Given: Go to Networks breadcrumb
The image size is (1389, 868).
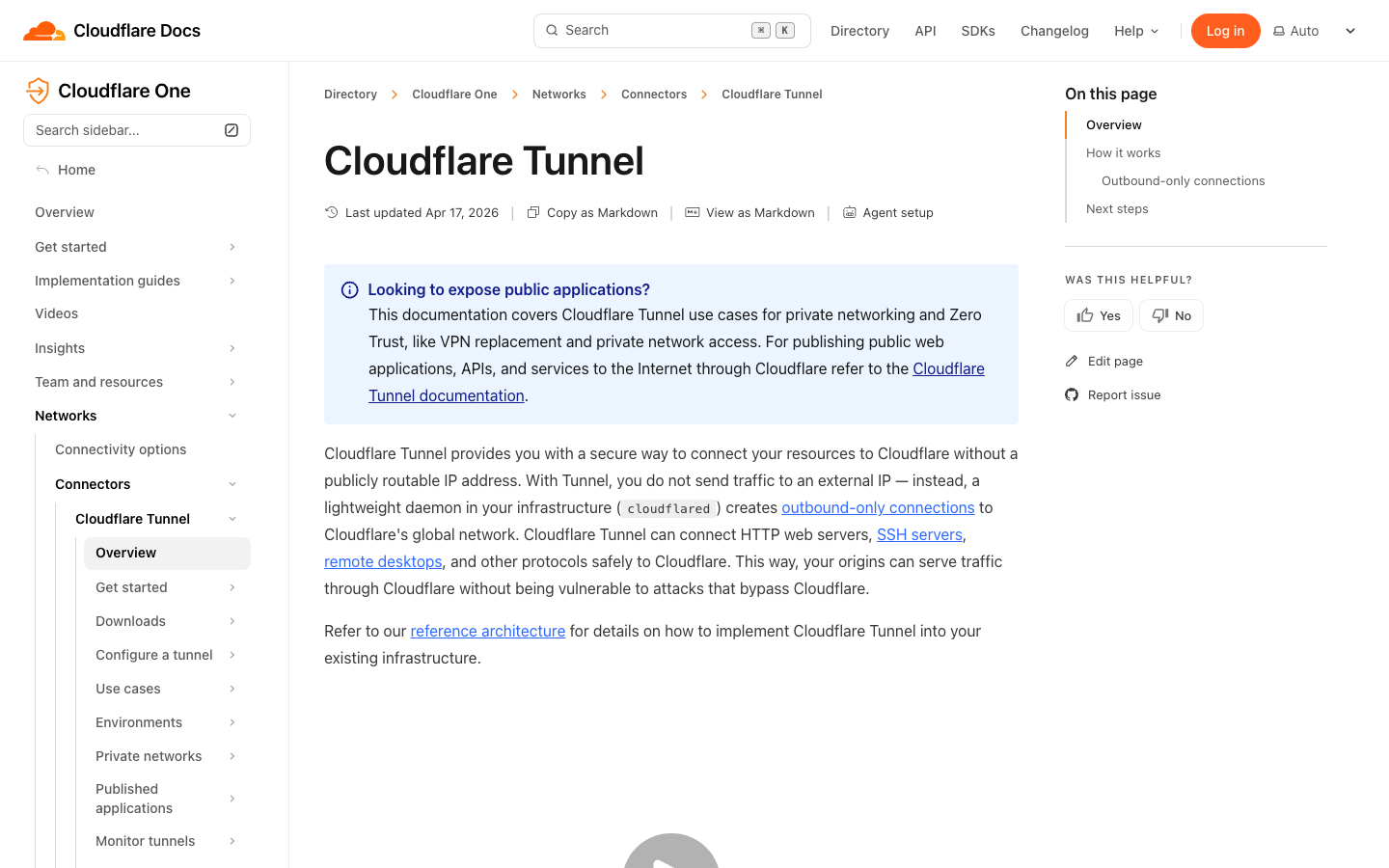Looking at the screenshot, I should pyautogui.click(x=559, y=95).
